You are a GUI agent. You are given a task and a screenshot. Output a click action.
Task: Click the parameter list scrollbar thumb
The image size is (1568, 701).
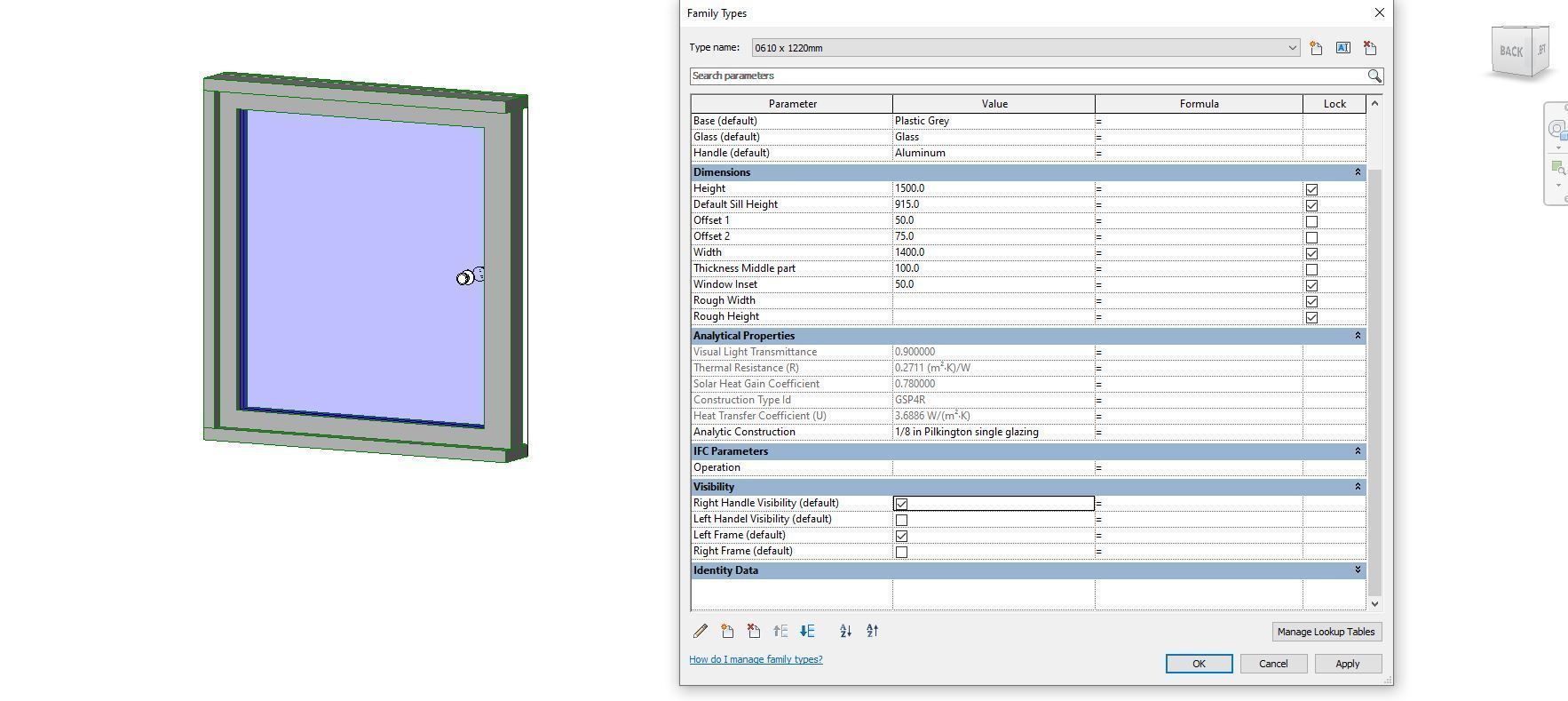[1374, 382]
